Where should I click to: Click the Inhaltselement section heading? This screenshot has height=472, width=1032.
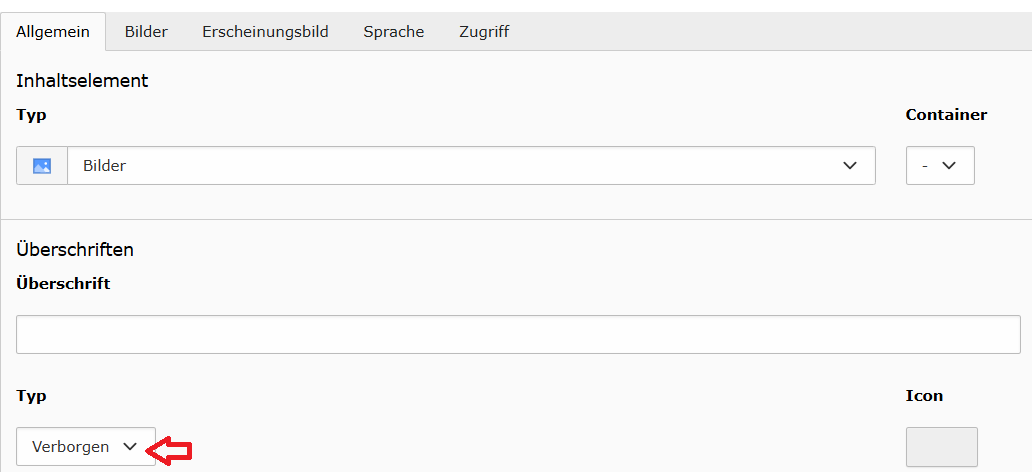pyautogui.click(x=82, y=81)
